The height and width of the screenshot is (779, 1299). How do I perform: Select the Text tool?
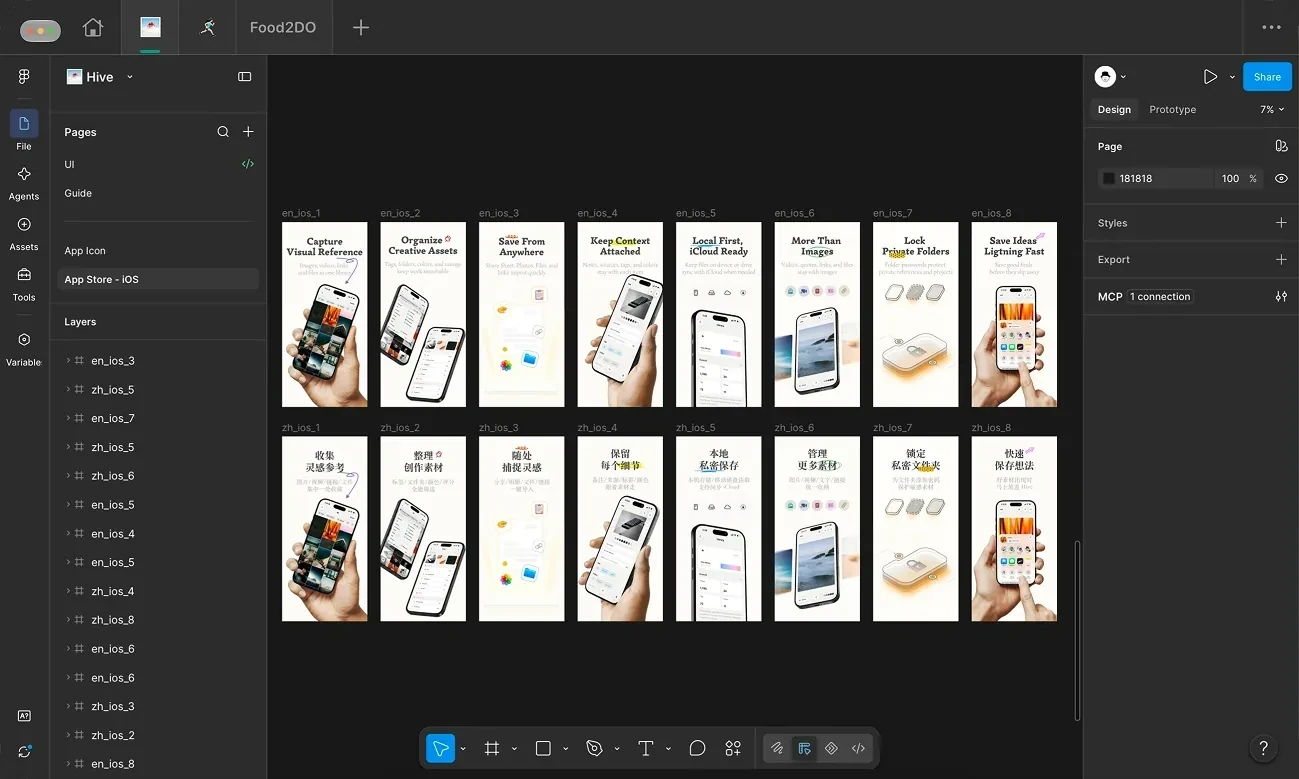tap(646, 748)
